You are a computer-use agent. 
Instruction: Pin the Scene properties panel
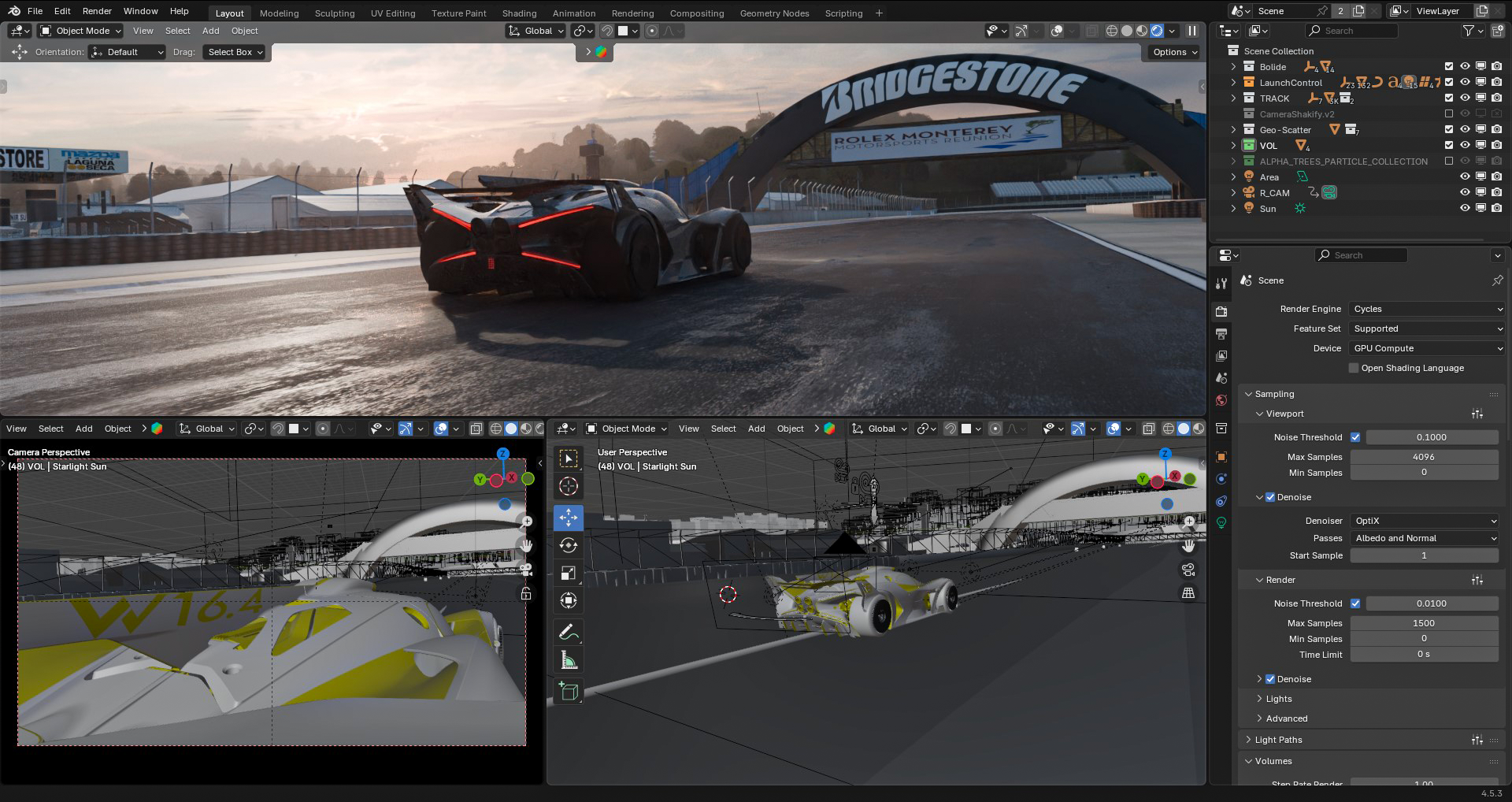tap(1497, 280)
